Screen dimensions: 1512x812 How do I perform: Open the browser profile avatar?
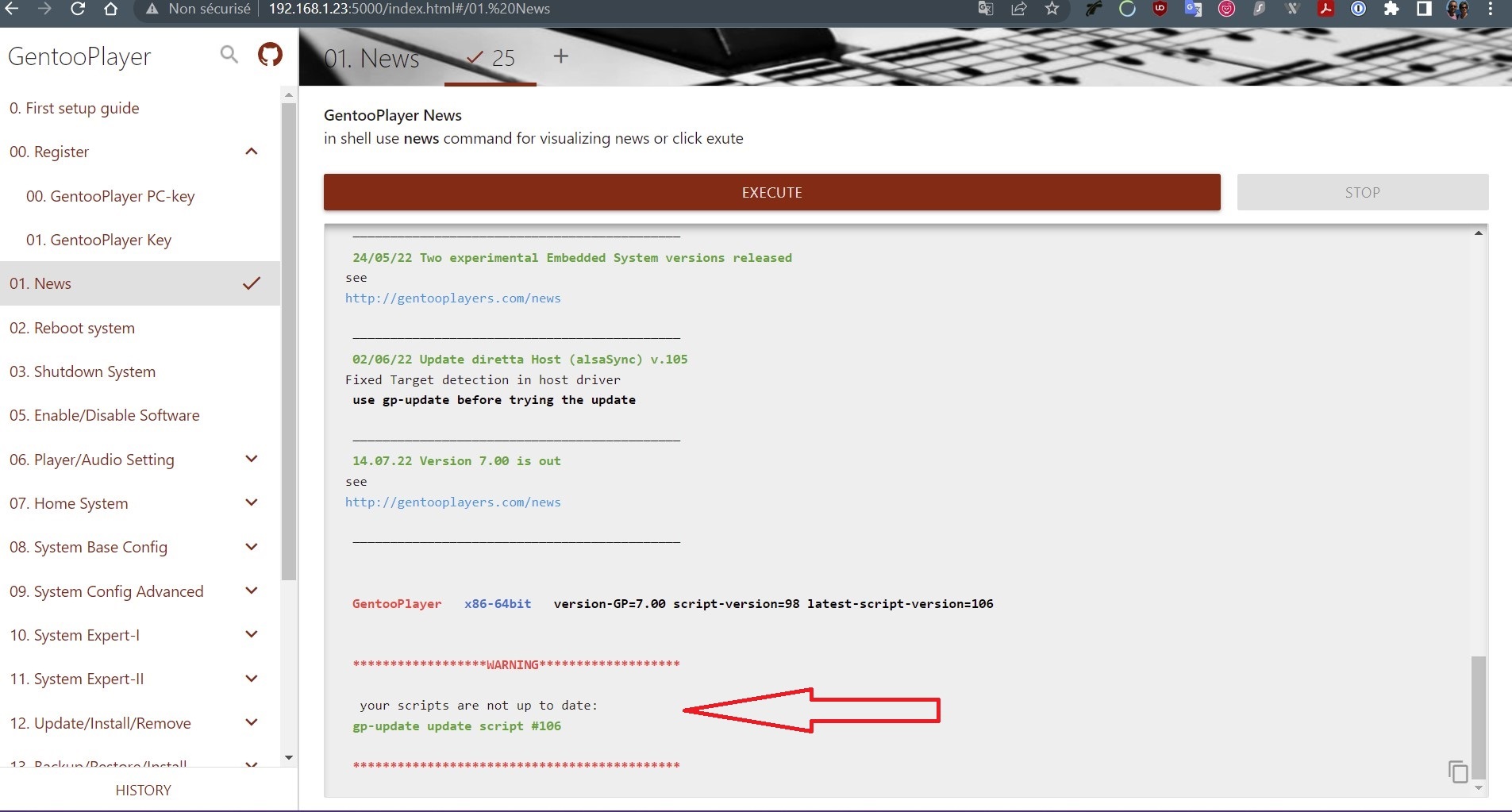point(1457,9)
